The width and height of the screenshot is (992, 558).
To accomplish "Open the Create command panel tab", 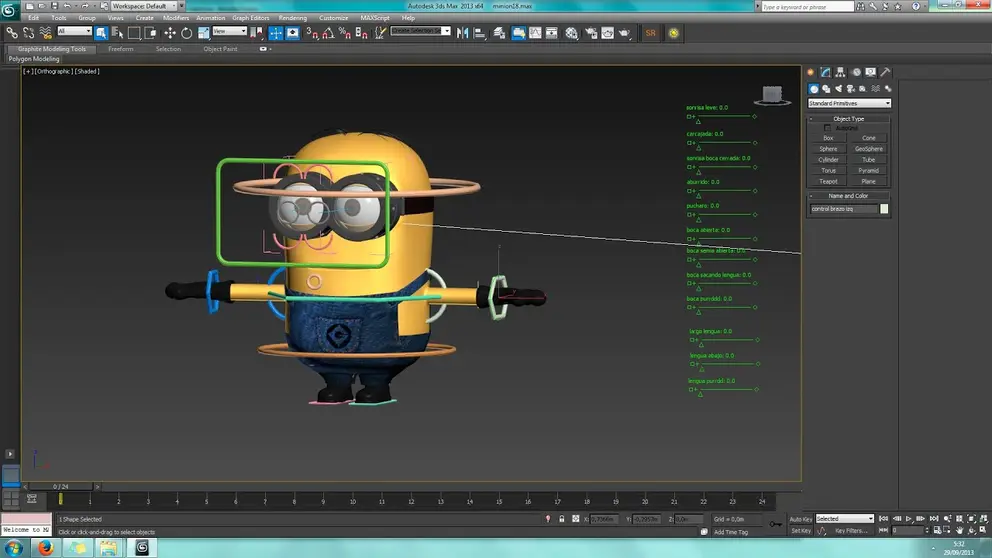I will click(x=810, y=72).
